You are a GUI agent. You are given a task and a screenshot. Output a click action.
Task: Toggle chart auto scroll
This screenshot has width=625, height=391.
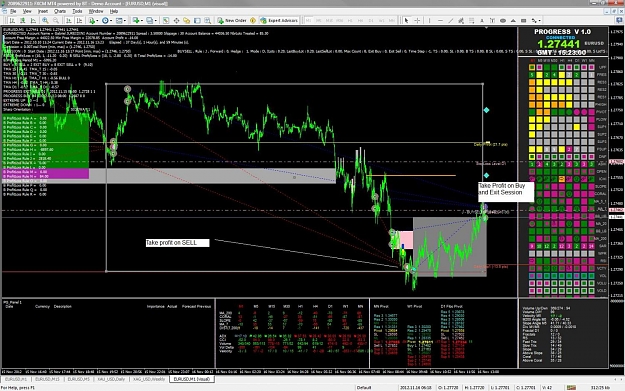(x=69, y=20)
